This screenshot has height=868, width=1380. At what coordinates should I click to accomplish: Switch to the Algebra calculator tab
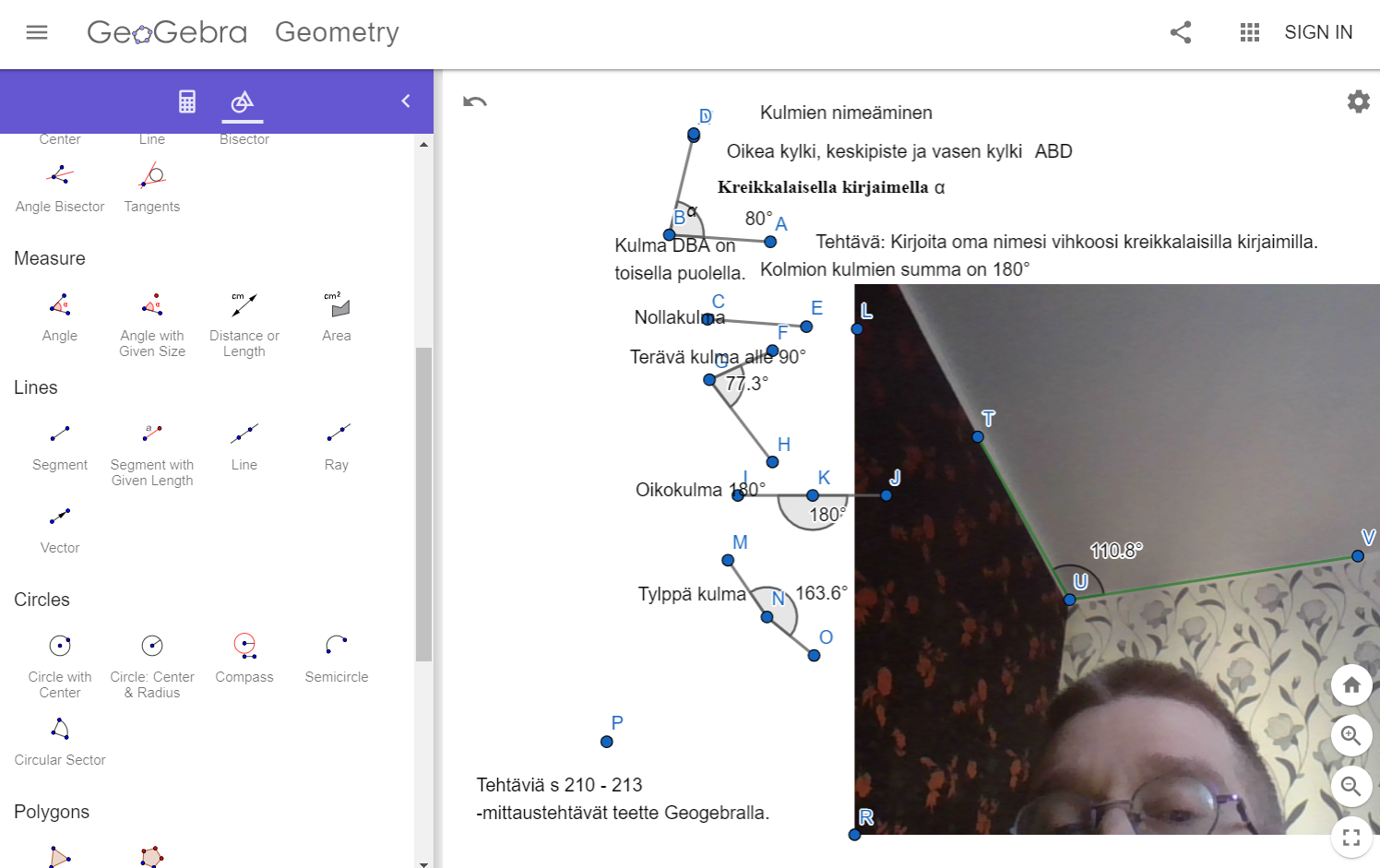click(187, 101)
